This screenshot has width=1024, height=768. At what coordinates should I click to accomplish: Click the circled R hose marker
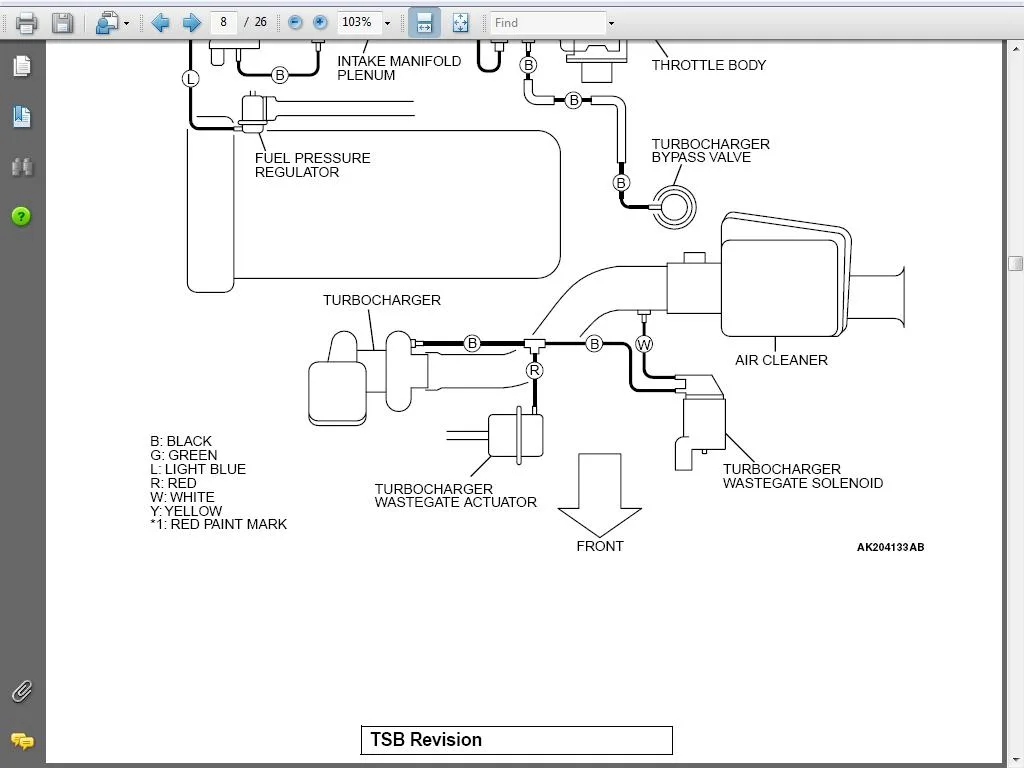click(x=534, y=371)
